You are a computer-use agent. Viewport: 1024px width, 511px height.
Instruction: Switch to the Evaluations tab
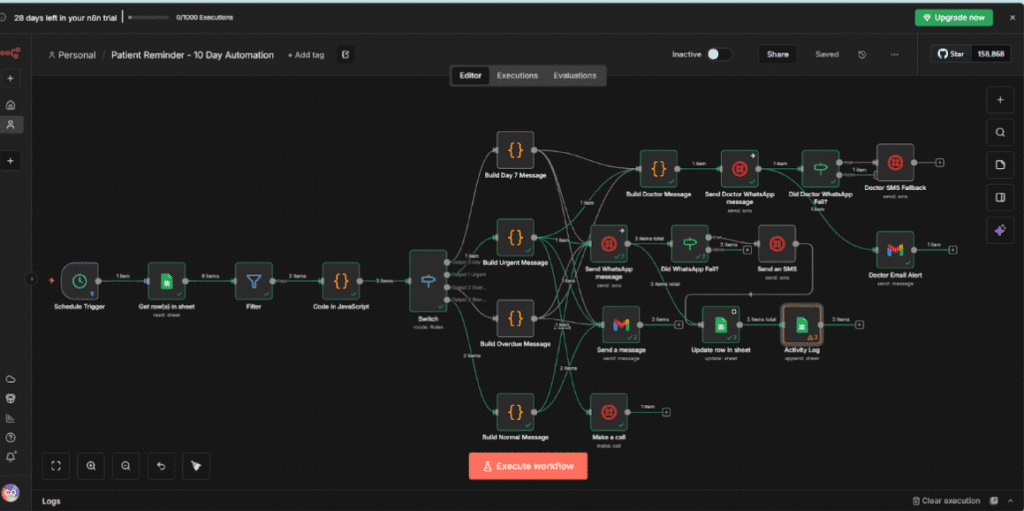pyautogui.click(x=574, y=76)
